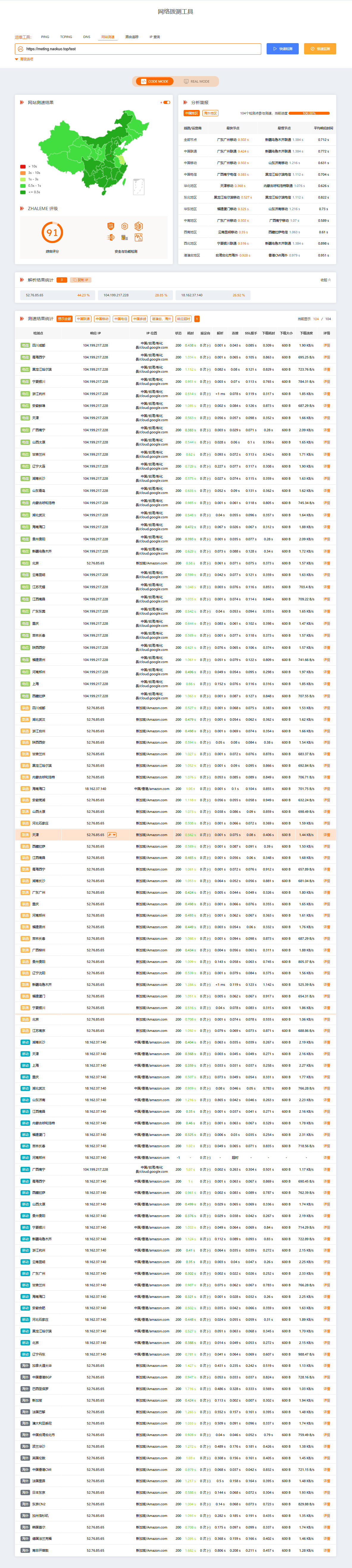Click the link icon inside the URL field
The image size is (352, 1568).
[20, 49]
